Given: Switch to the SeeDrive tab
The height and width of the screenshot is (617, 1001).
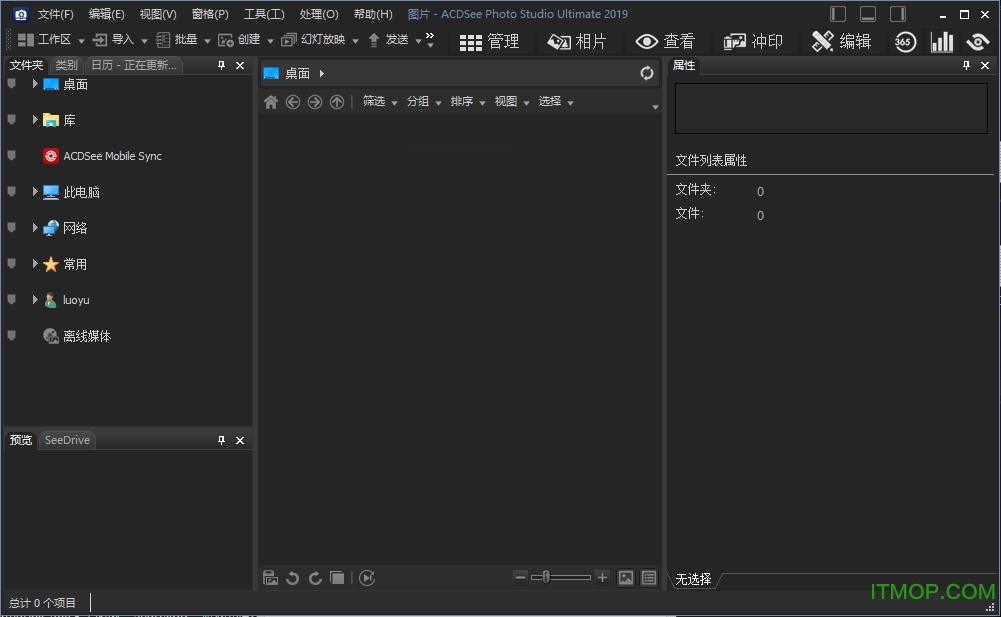Looking at the screenshot, I should click(66, 439).
